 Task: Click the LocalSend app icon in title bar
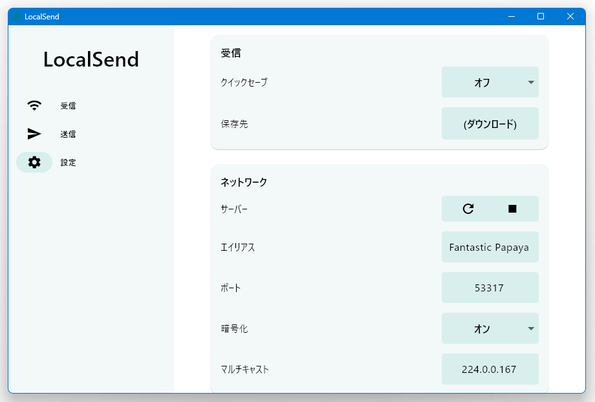click(16, 16)
